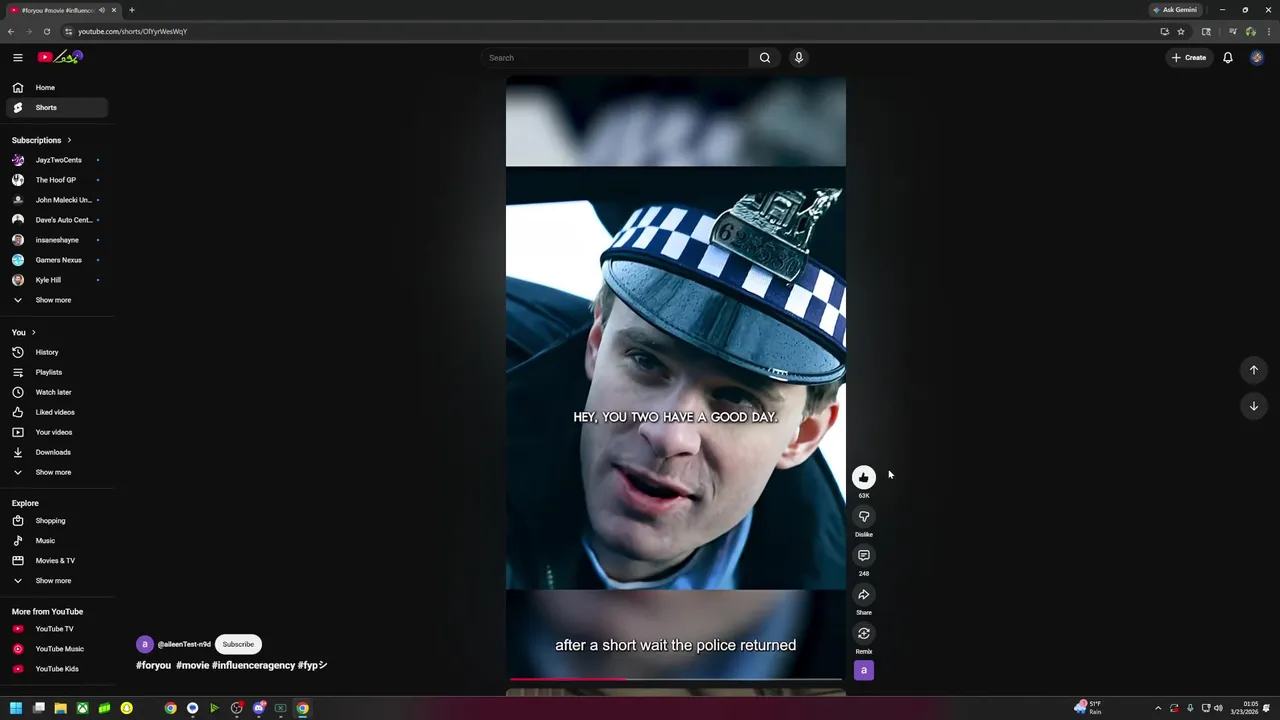1280x720 pixels.
Task: Expand the You section
Action: [24, 332]
